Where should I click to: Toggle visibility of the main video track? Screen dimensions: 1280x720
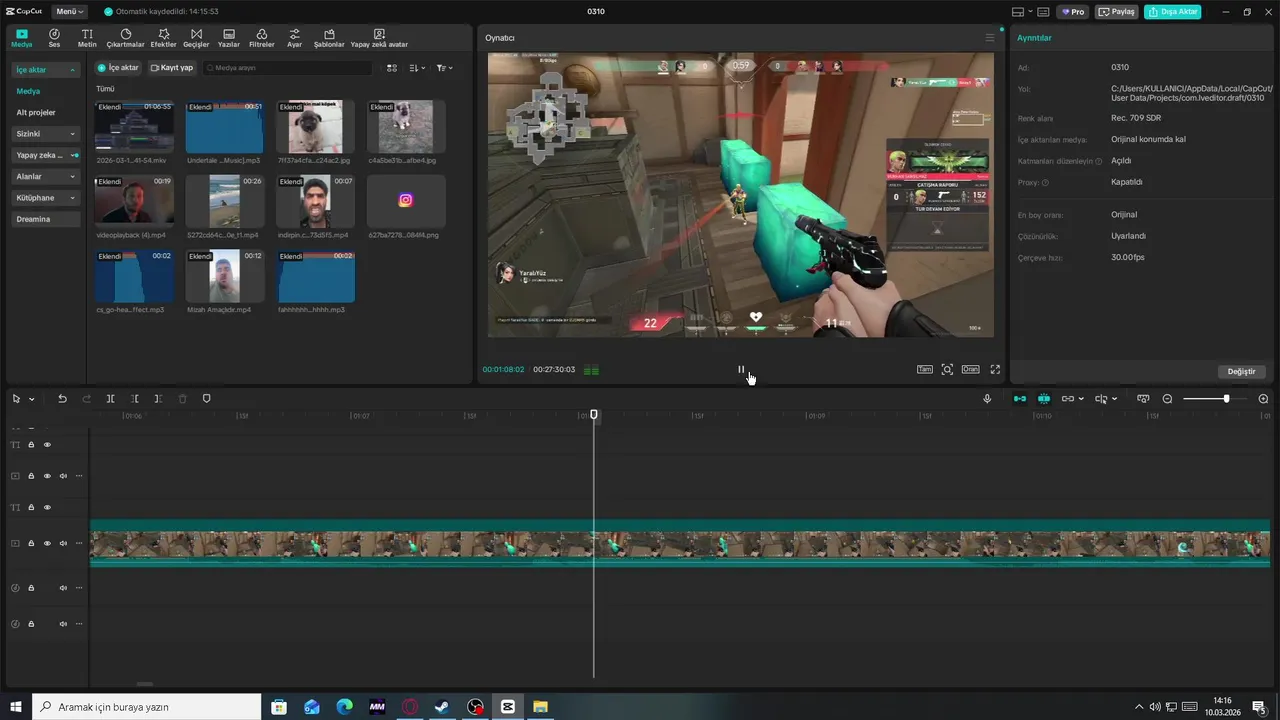point(47,544)
